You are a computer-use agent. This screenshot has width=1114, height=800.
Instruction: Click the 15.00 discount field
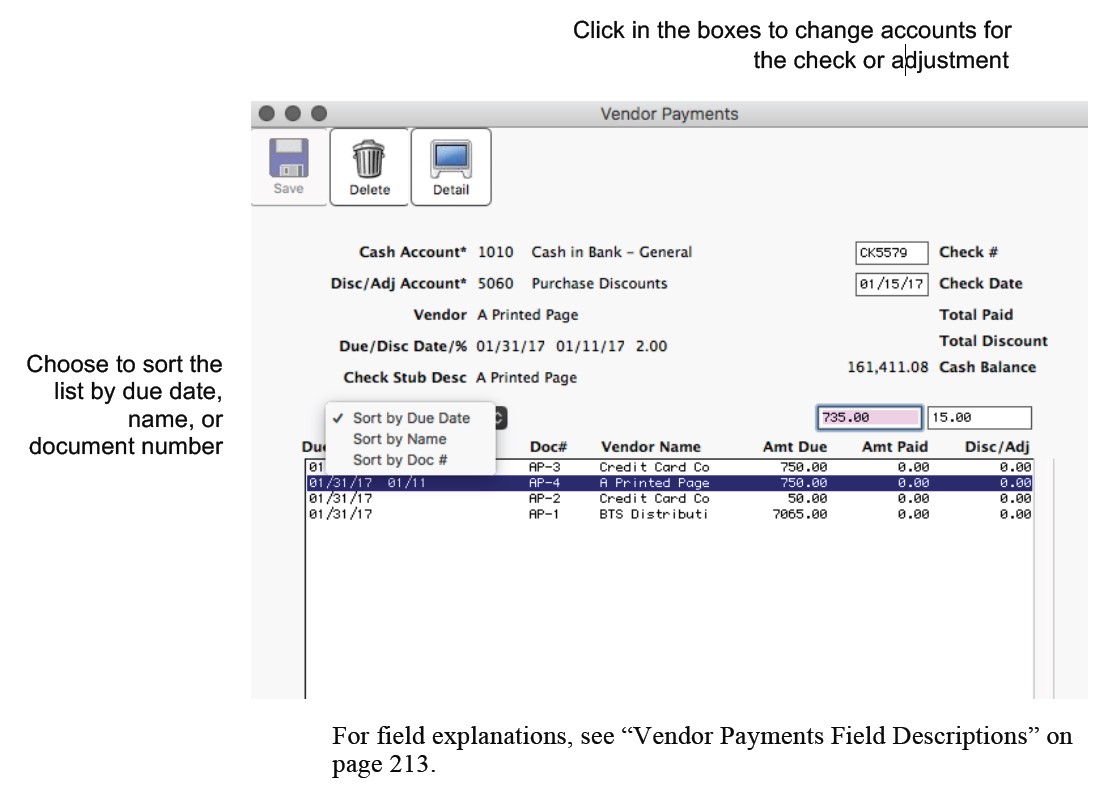click(979, 418)
